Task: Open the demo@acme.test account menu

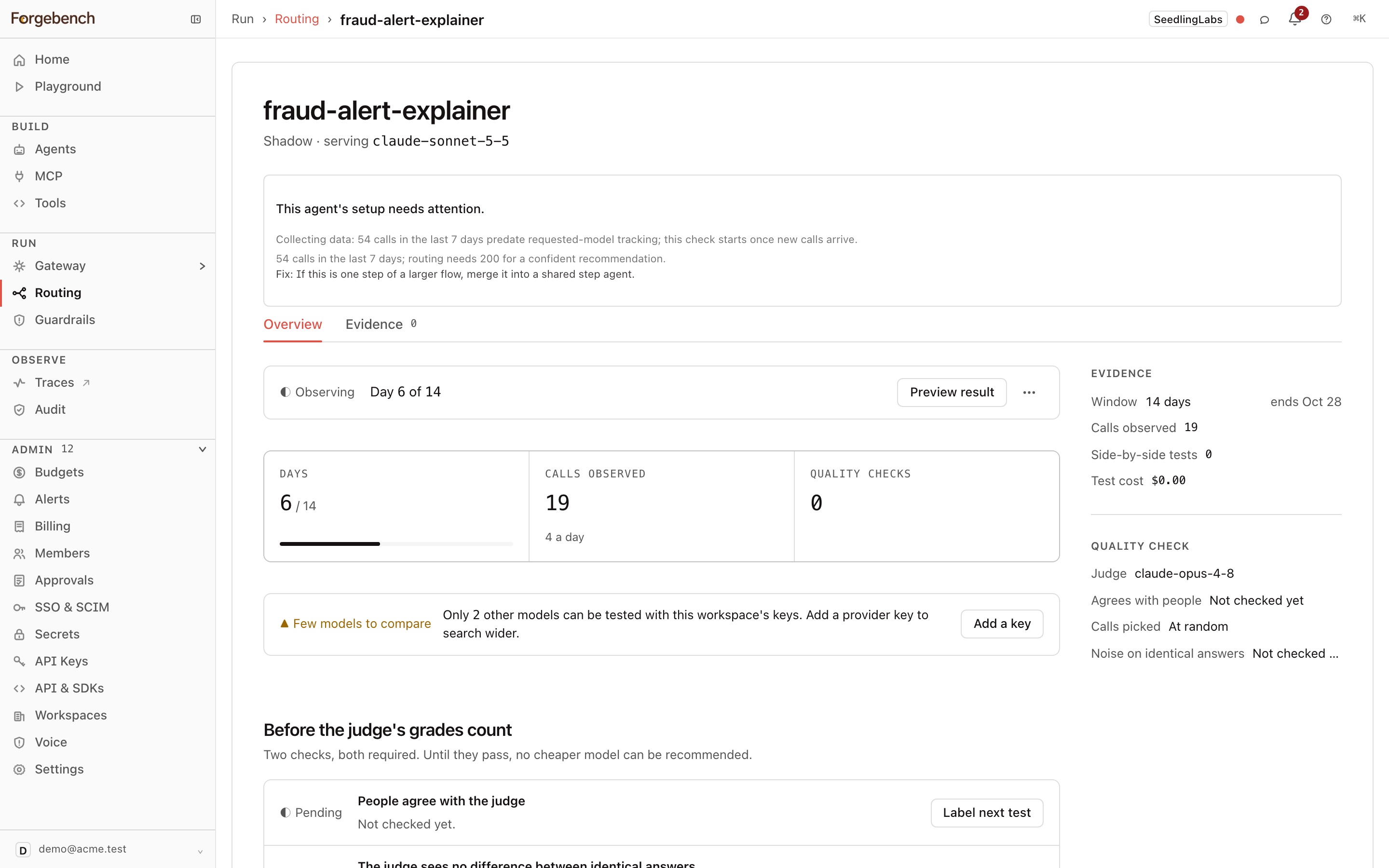Action: click(108, 849)
